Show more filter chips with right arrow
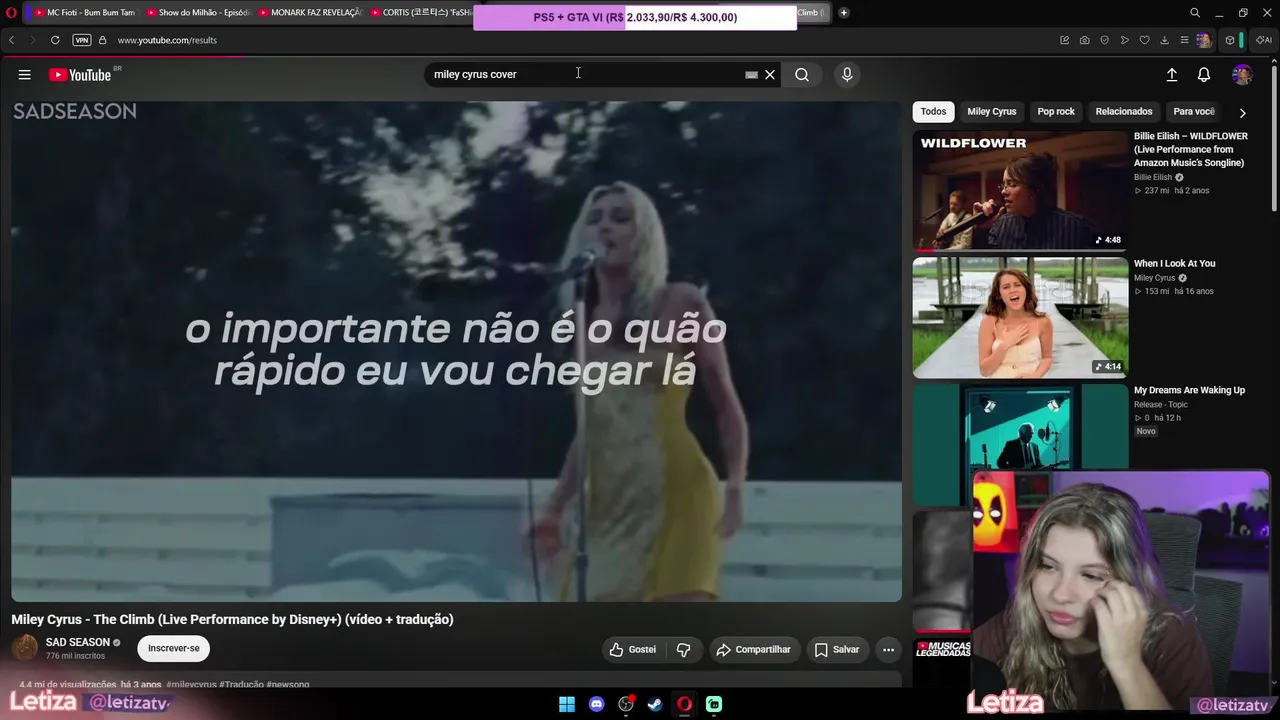 coord(1242,113)
